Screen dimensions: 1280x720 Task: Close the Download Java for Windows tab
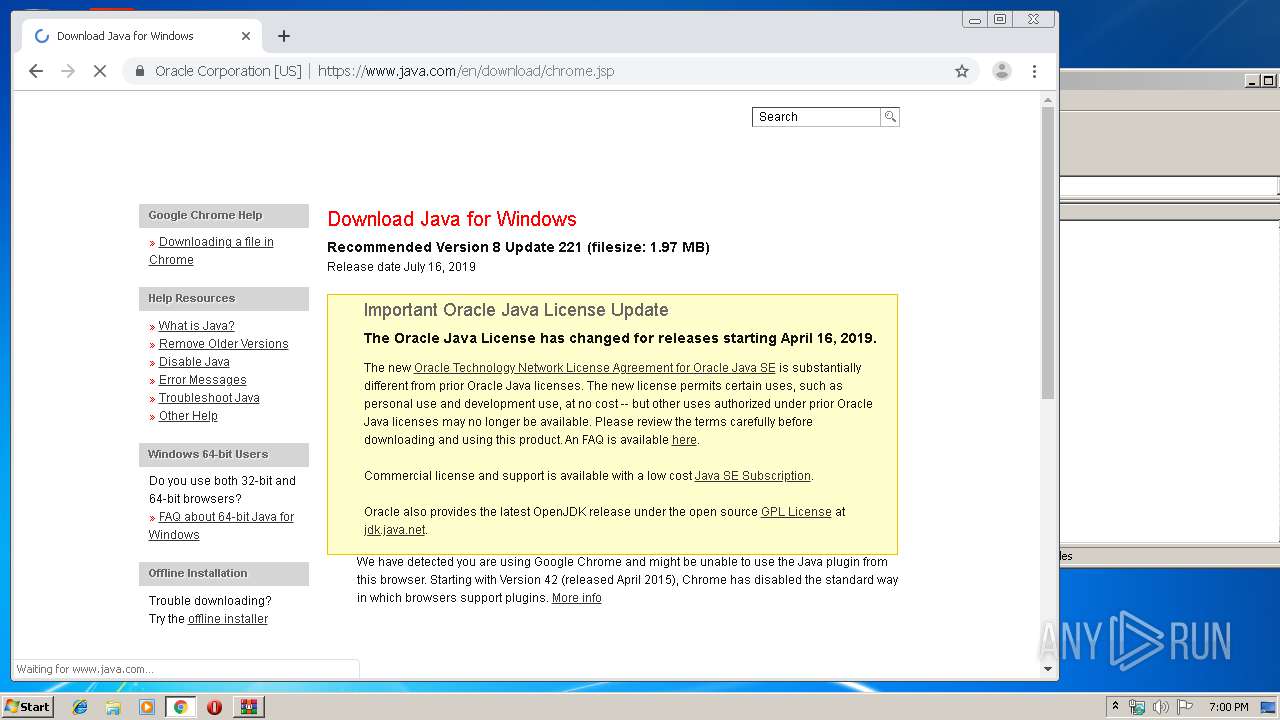pos(246,36)
